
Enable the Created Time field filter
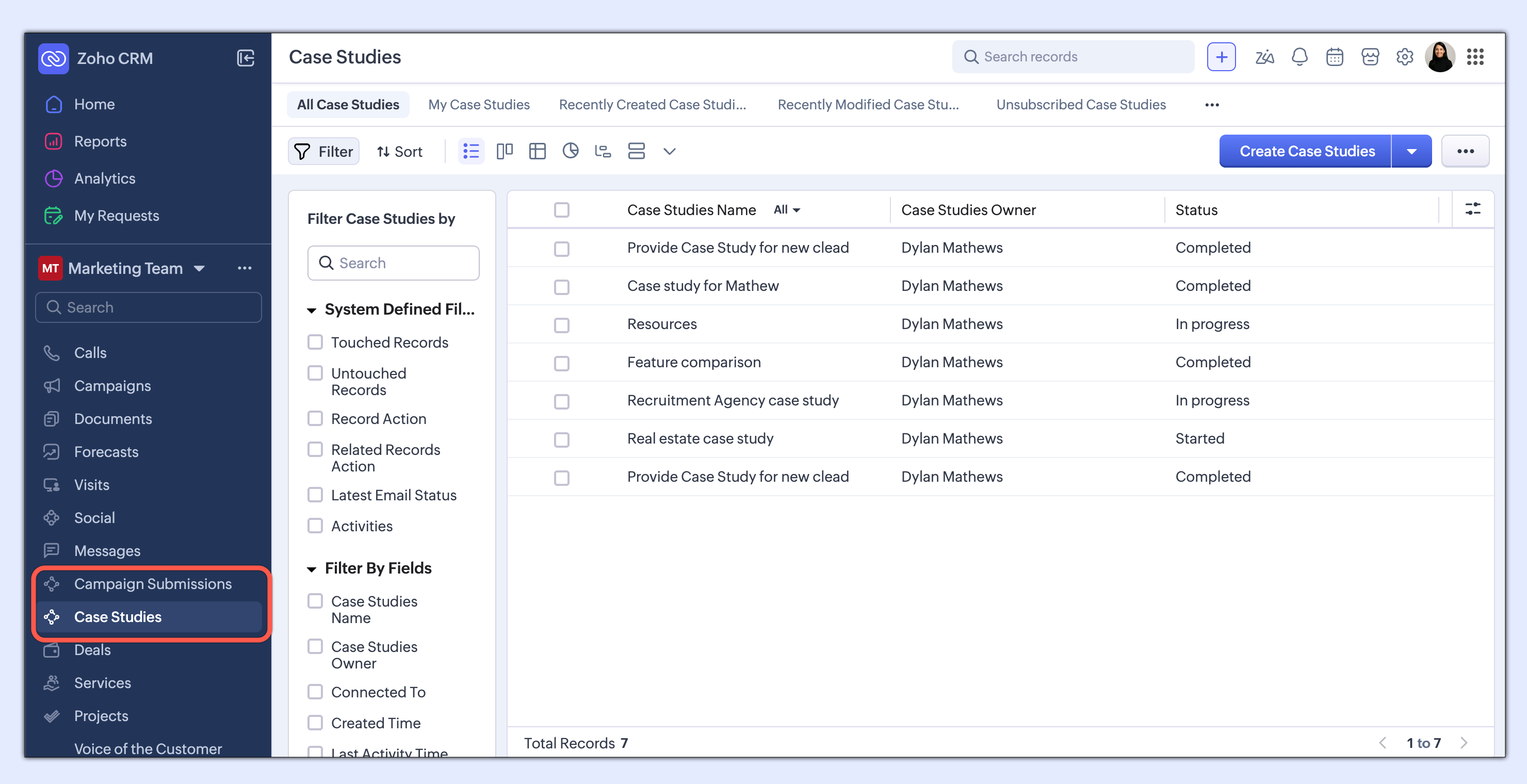pos(315,723)
